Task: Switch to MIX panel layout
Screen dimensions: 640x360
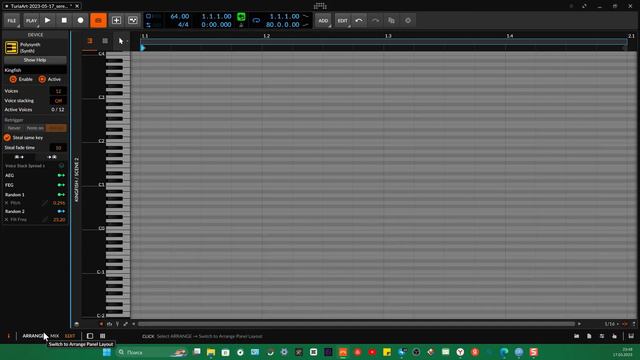Action: pos(55,336)
